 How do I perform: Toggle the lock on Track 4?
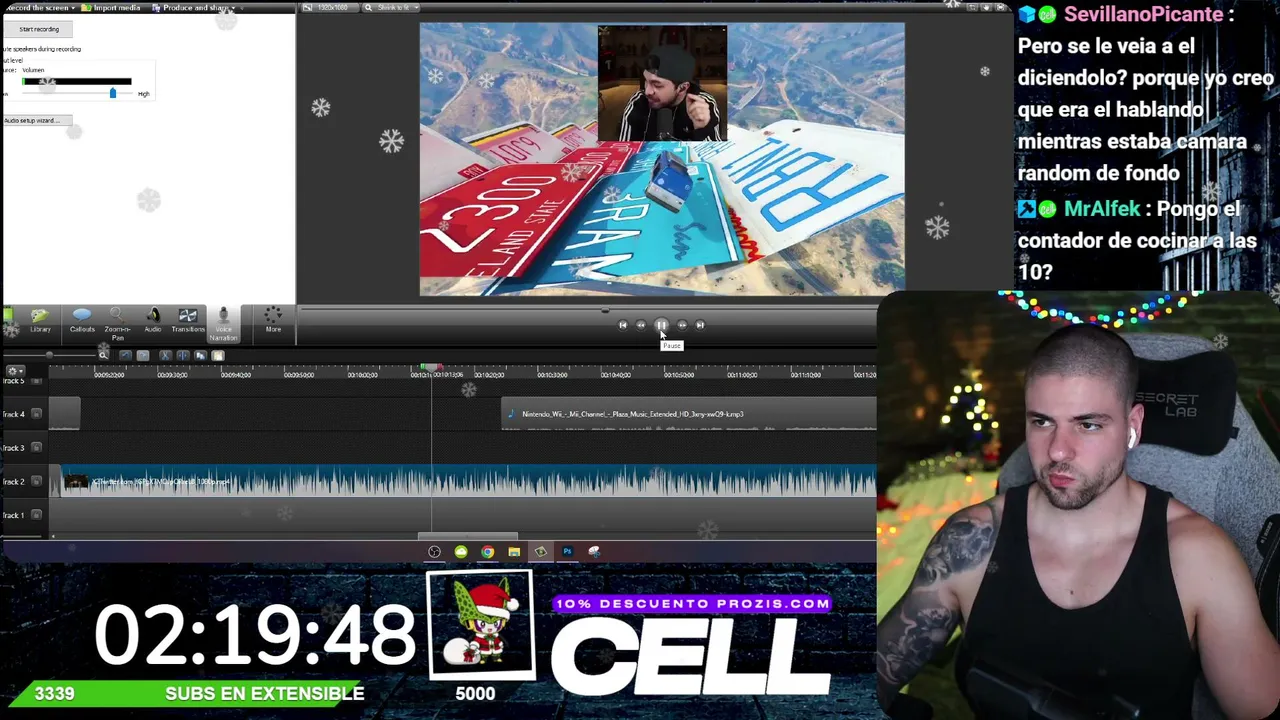point(36,414)
